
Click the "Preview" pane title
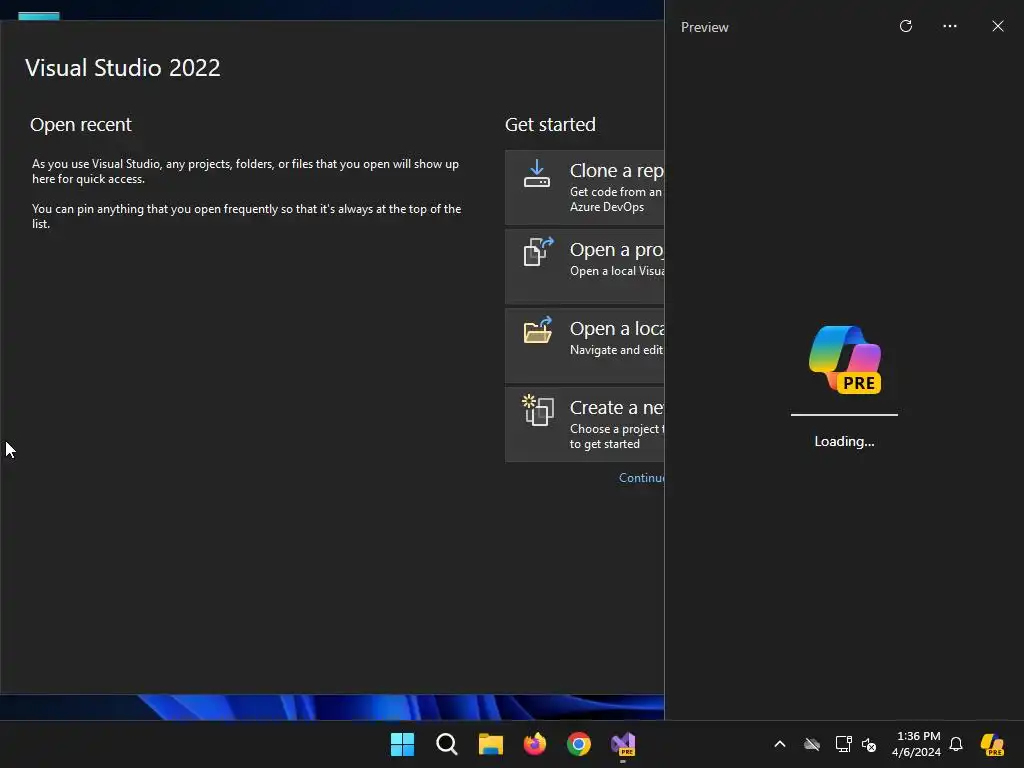tap(705, 27)
